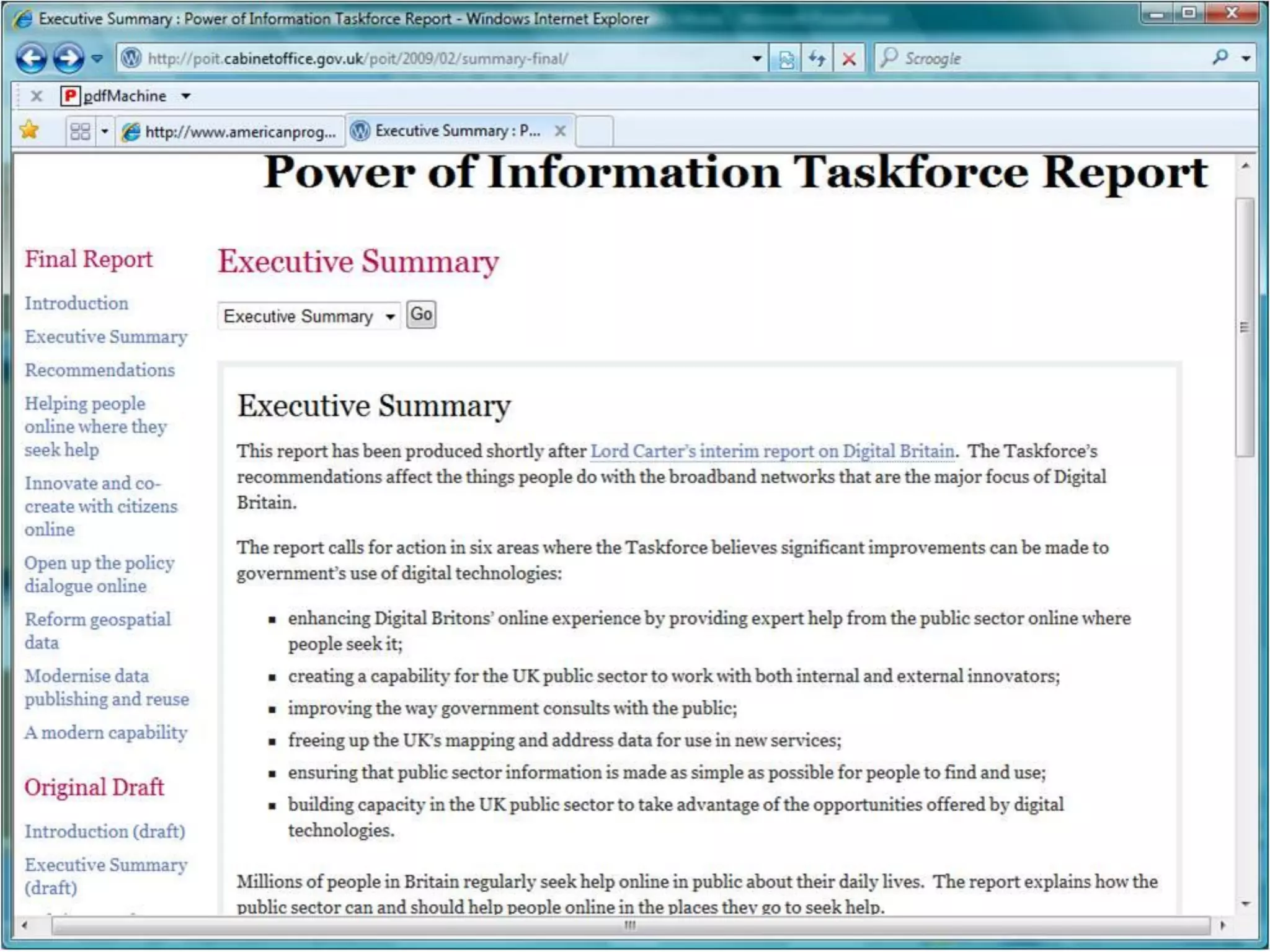
Task: Open the Quick Tabs grid icon
Action: pyautogui.click(x=81, y=131)
